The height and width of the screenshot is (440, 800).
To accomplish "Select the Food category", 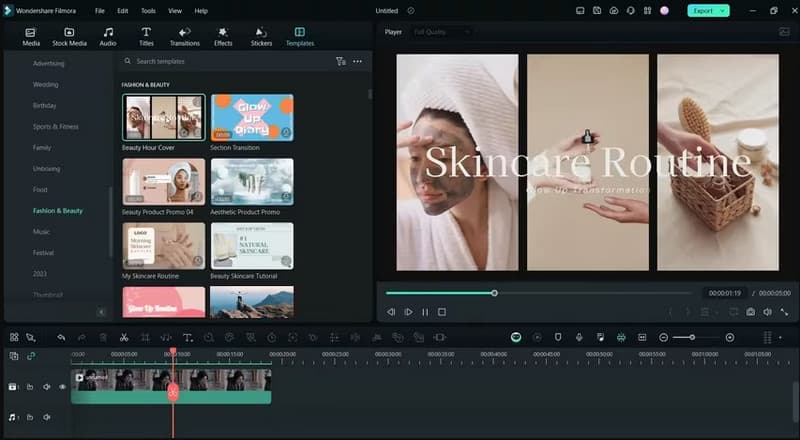I will pos(40,189).
